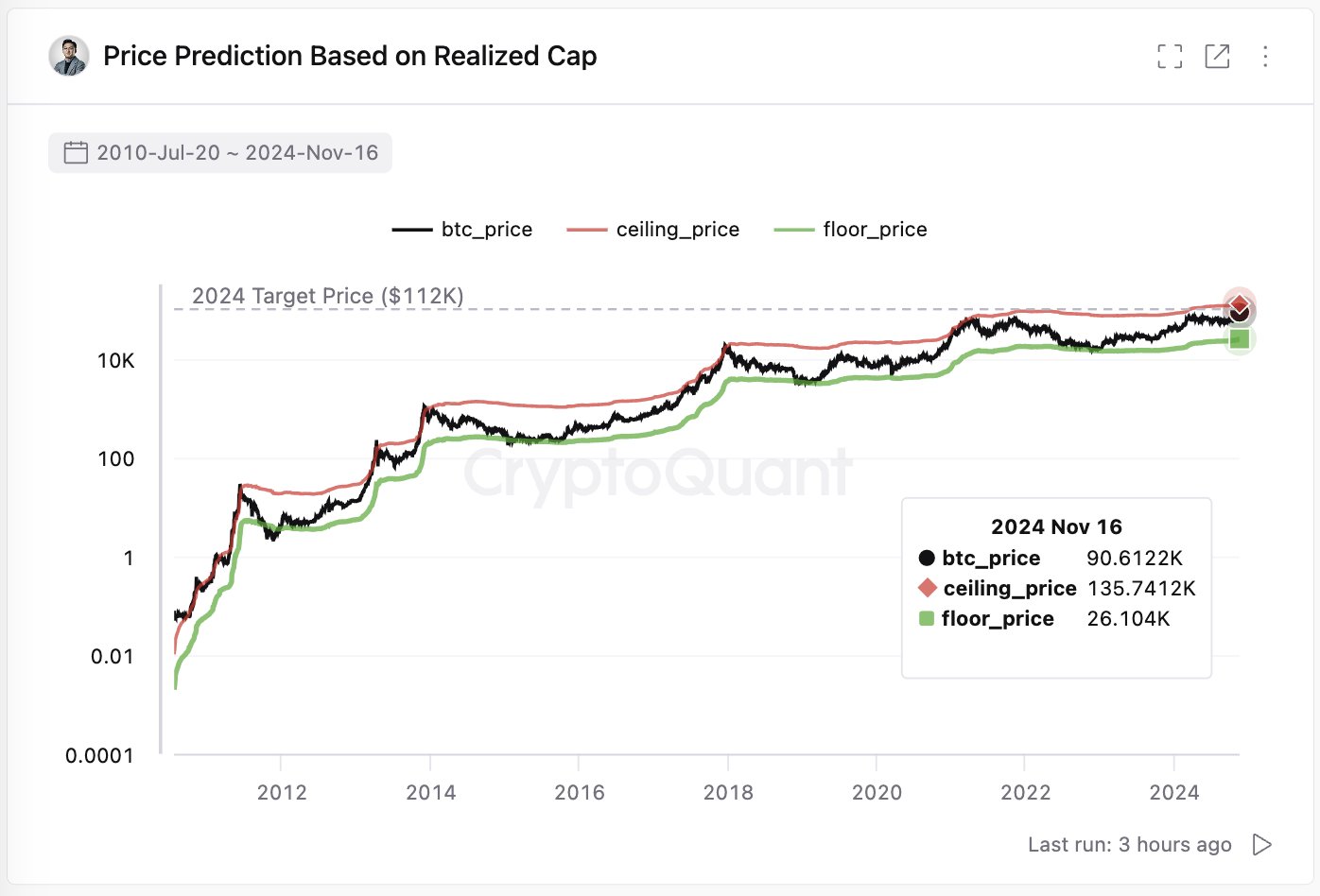Run the query with play icon
The image size is (1320, 896).
1261,844
